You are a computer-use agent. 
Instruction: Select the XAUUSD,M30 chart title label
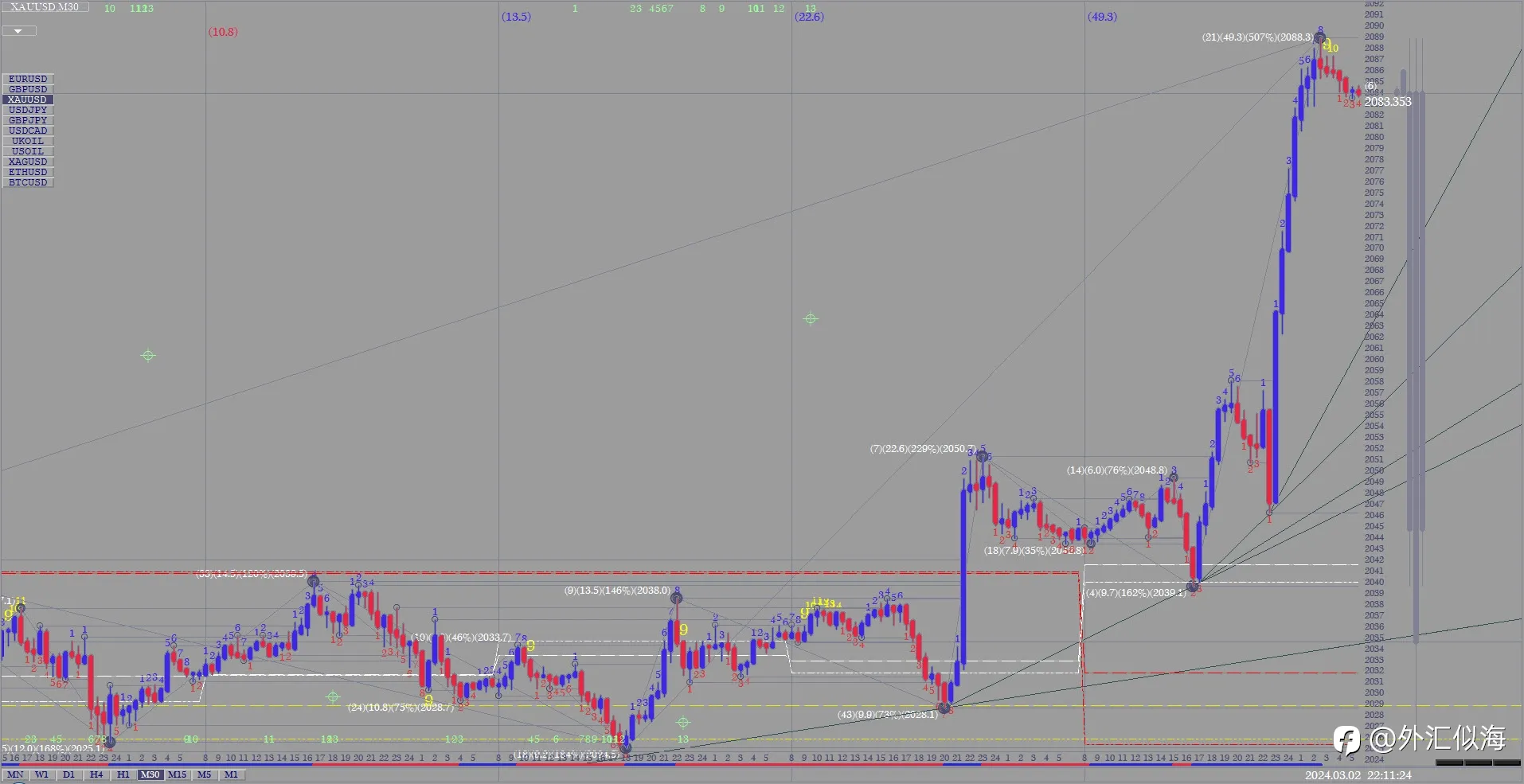45,7
